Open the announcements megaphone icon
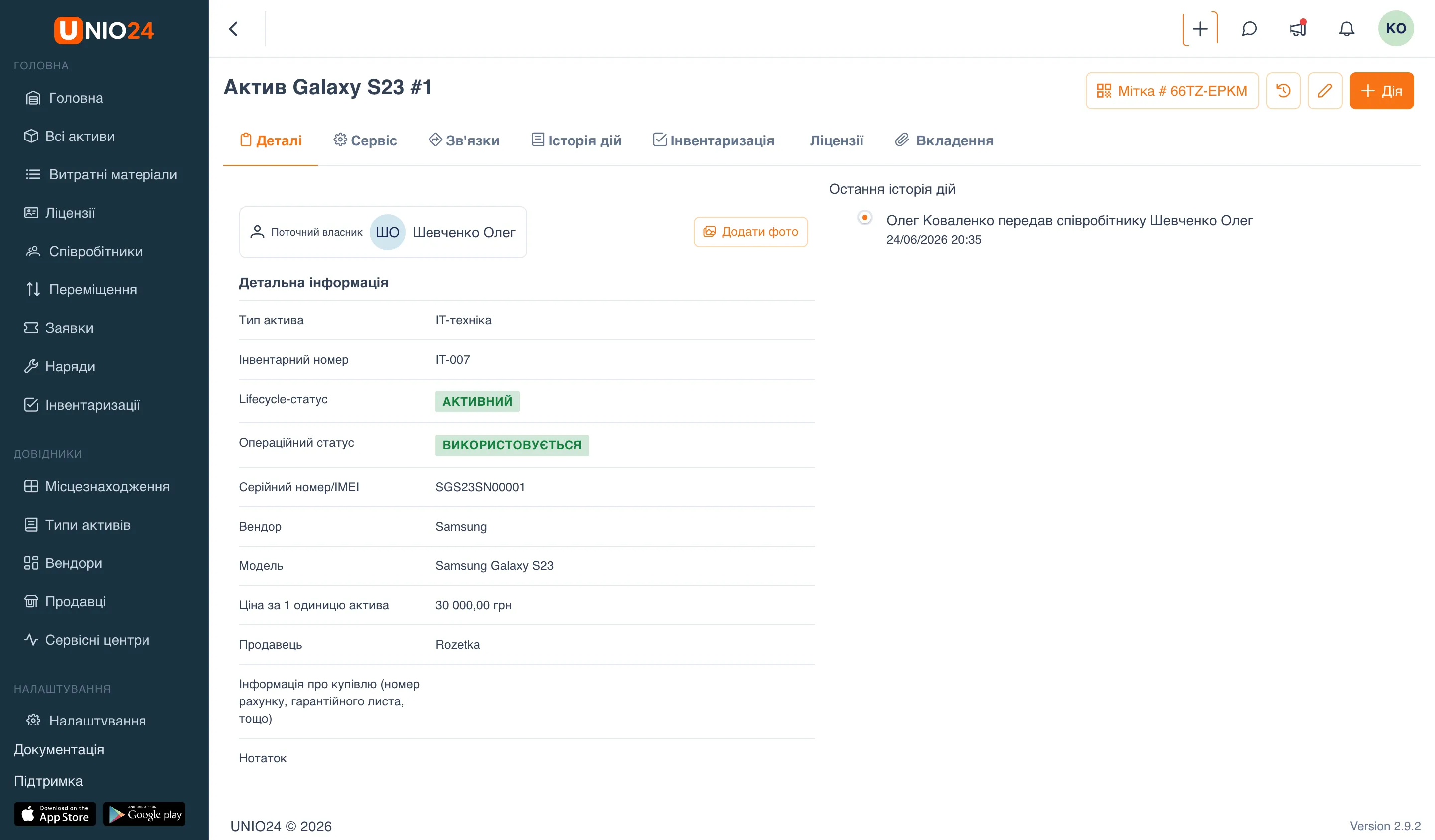The image size is (1435, 840). [x=1298, y=28]
